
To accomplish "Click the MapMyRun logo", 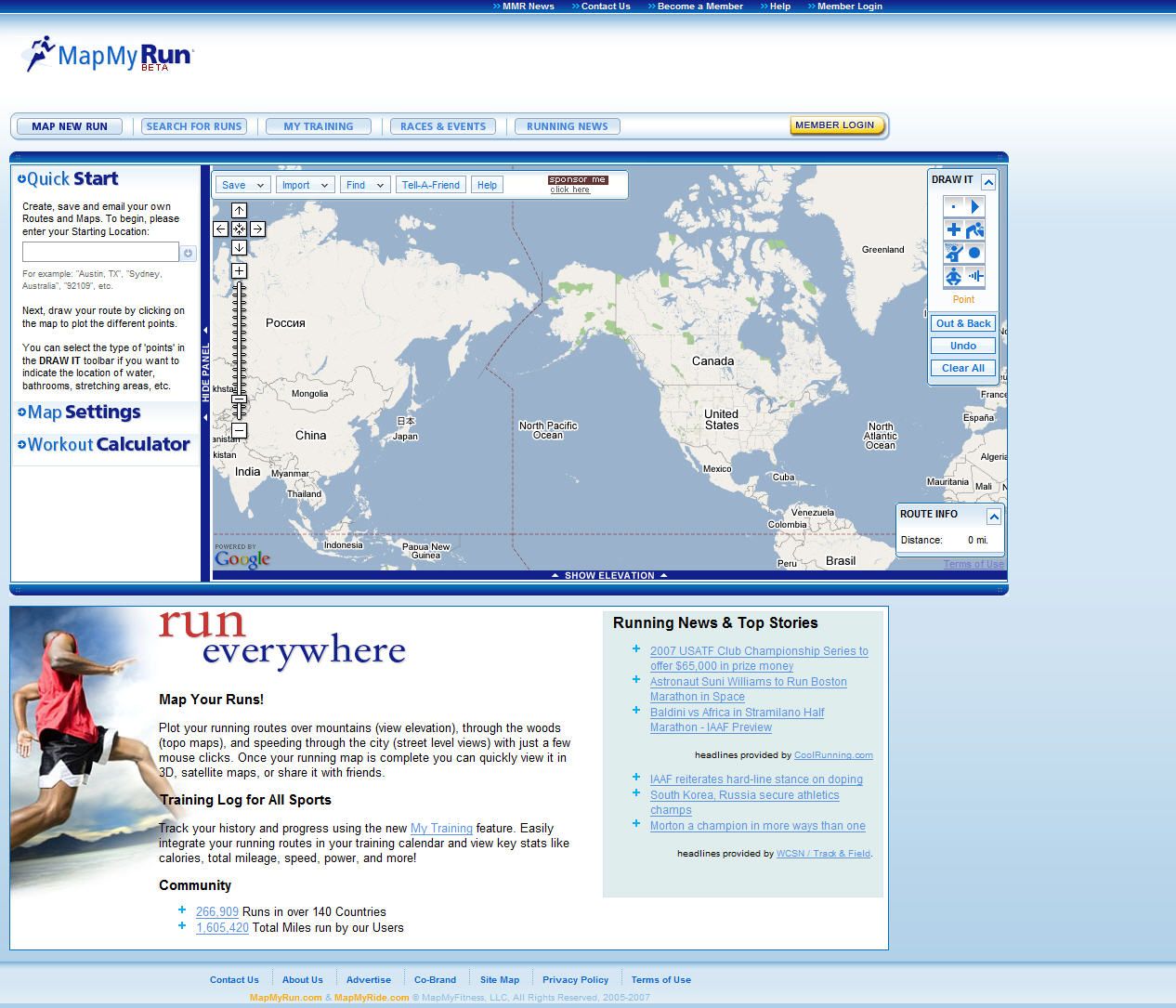I will click(x=107, y=55).
